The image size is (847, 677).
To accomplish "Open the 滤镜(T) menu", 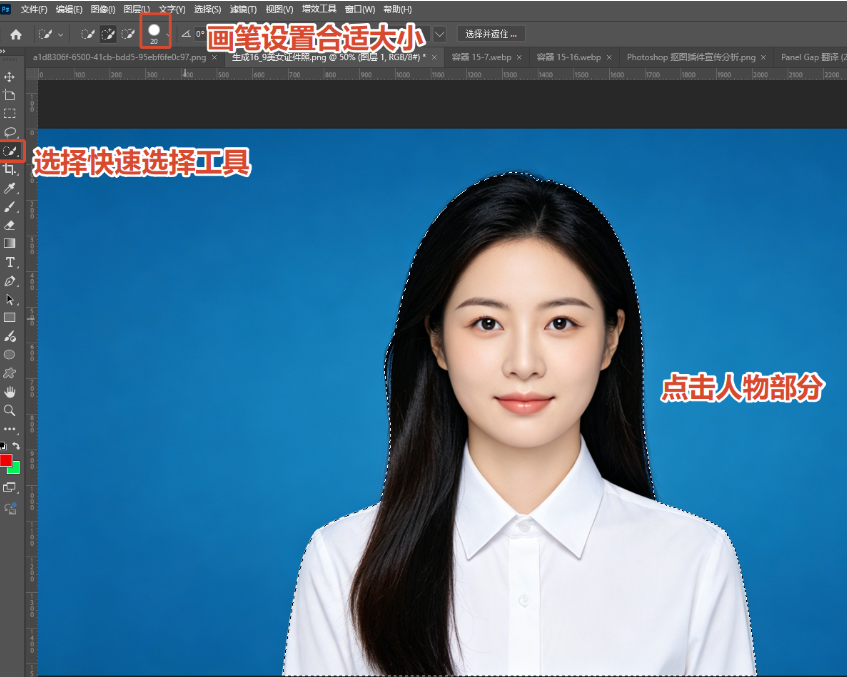I will (x=243, y=9).
